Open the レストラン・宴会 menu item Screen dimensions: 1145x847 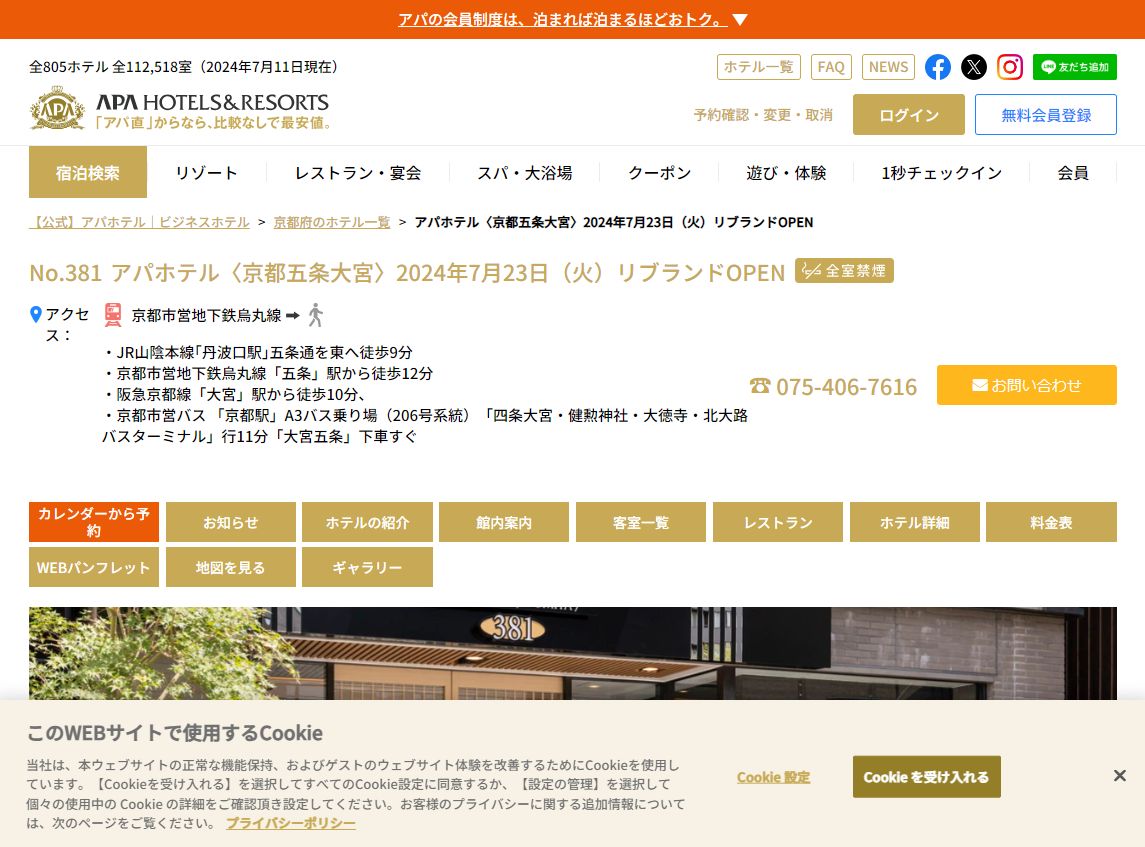coord(358,172)
